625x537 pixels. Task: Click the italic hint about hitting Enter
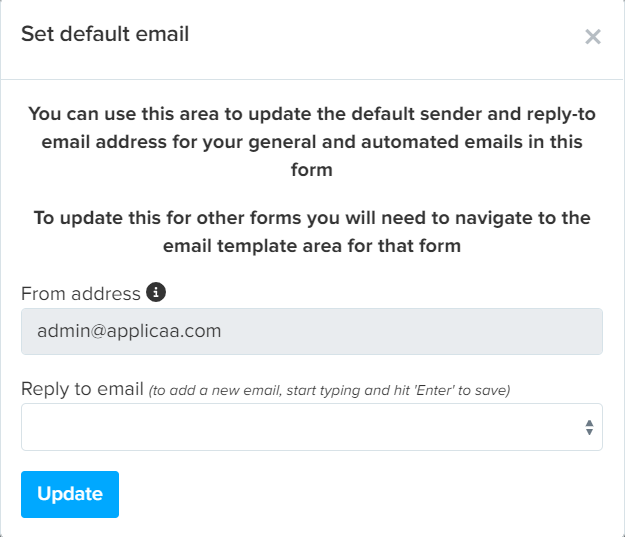[x=329, y=390]
